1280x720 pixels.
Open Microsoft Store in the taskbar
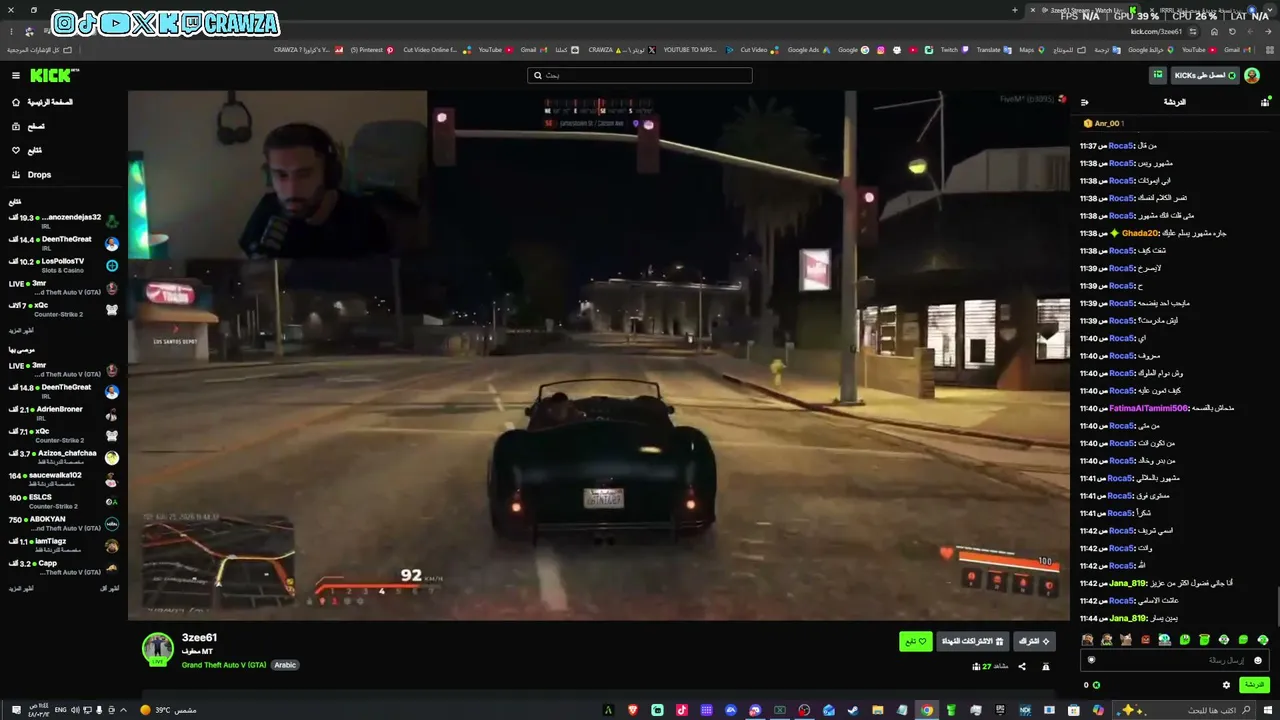(x=1074, y=710)
